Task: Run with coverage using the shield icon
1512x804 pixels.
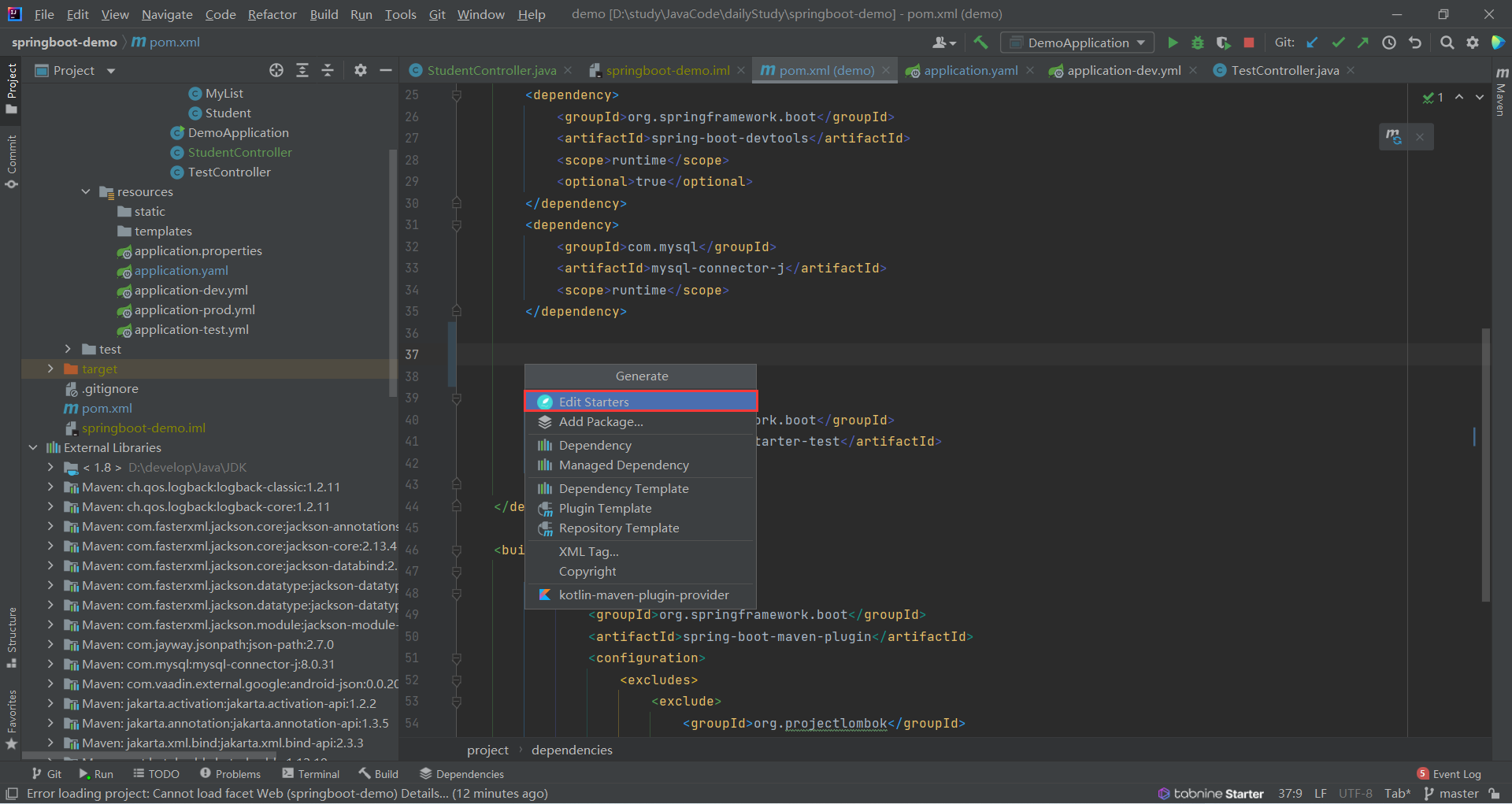Action: pos(1223,43)
